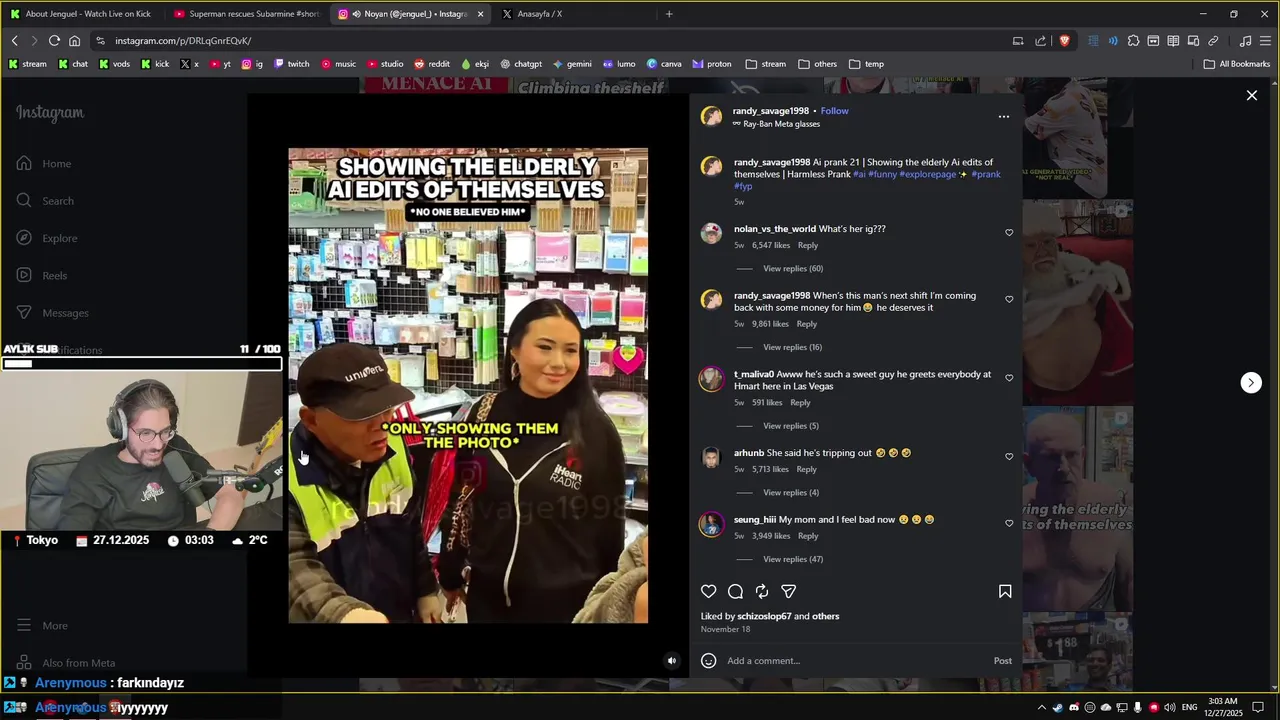Play or pause the reel video
This screenshot has width=1280, height=720.
pos(468,385)
